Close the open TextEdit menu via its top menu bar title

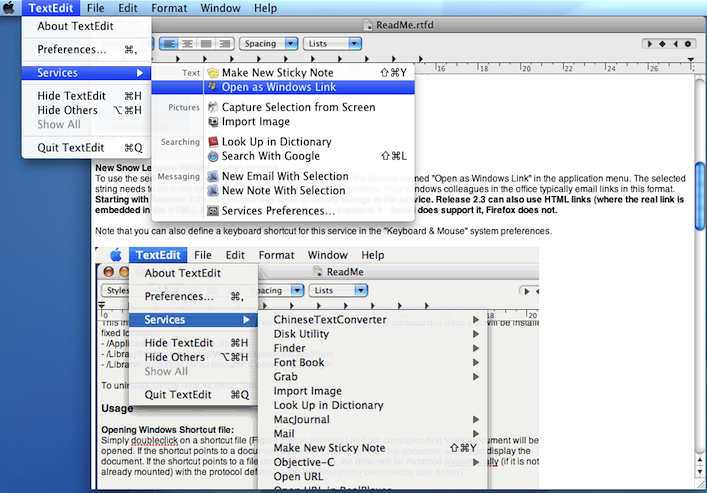(51, 8)
